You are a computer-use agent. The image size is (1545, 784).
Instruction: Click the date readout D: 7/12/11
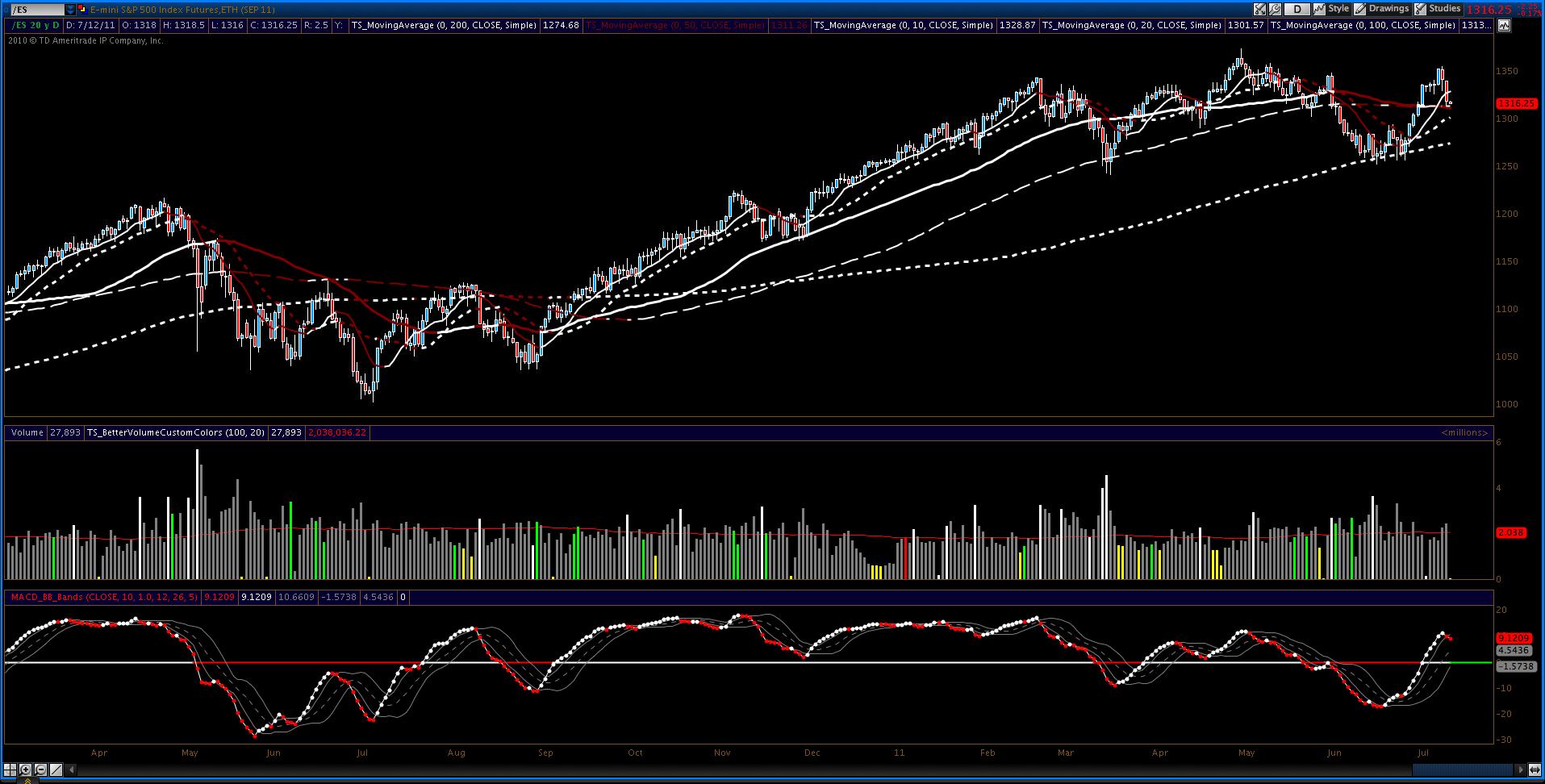(90, 25)
